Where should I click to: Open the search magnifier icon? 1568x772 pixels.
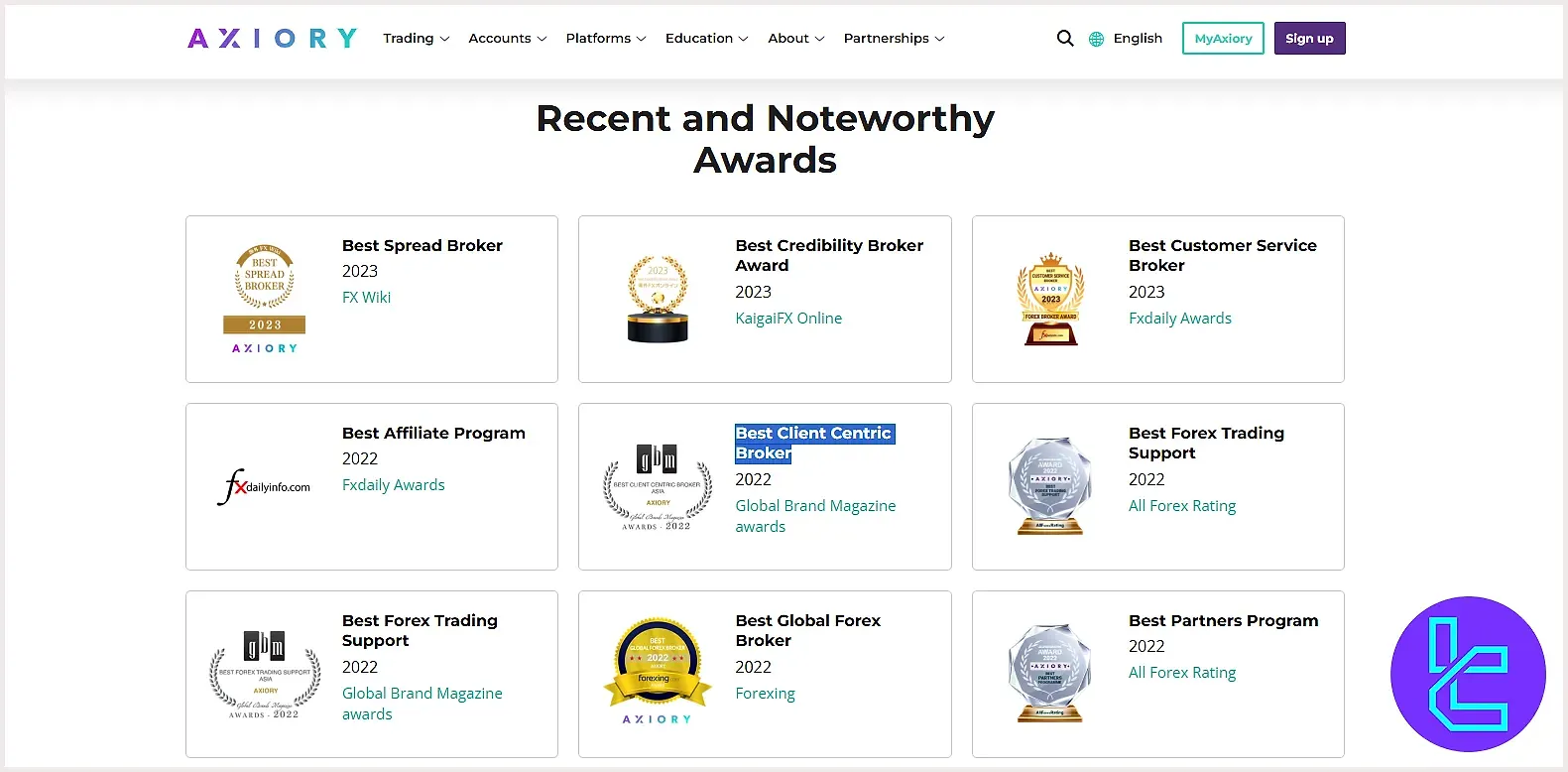(1065, 39)
